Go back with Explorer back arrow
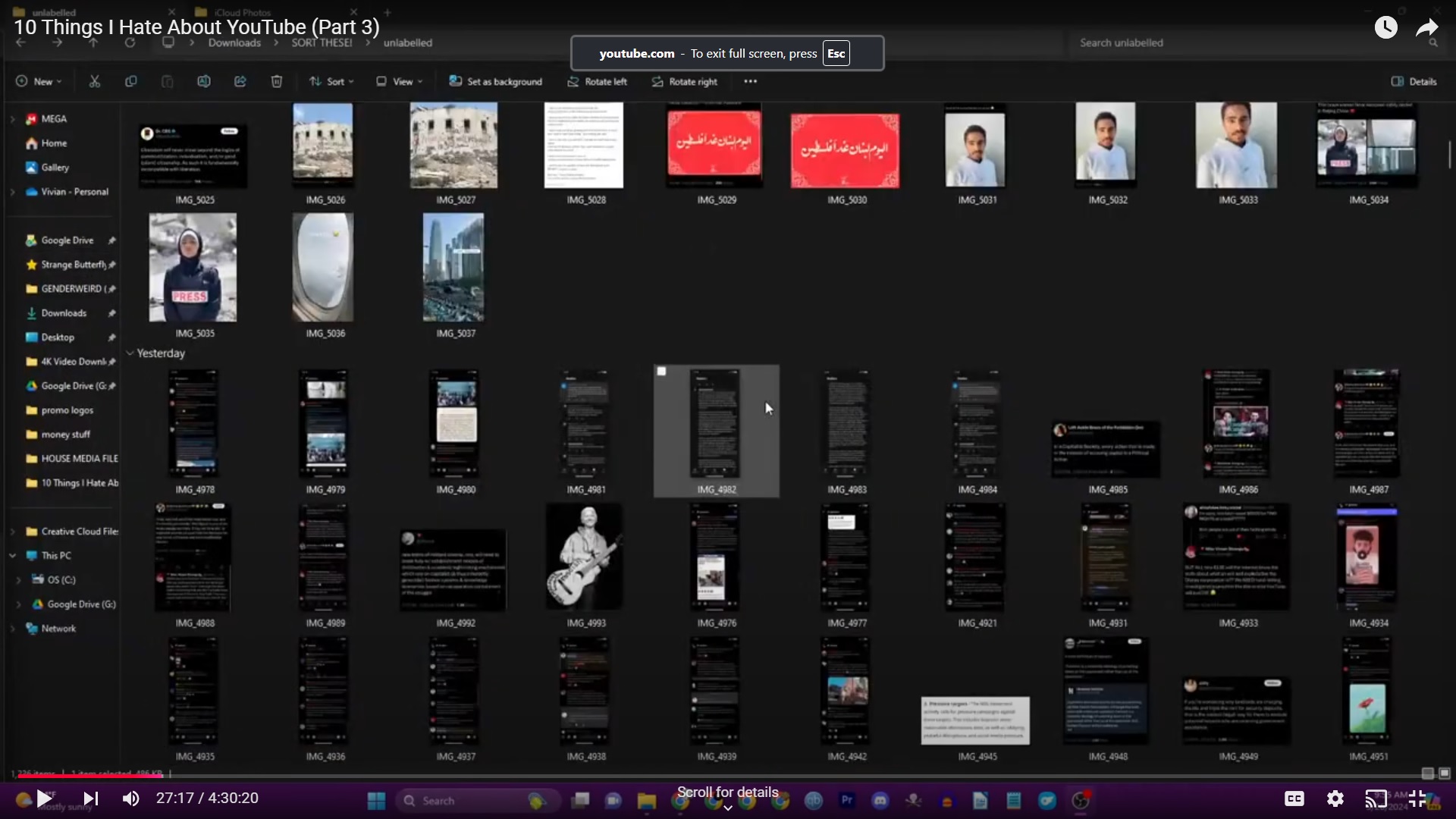1456x819 pixels. click(21, 42)
